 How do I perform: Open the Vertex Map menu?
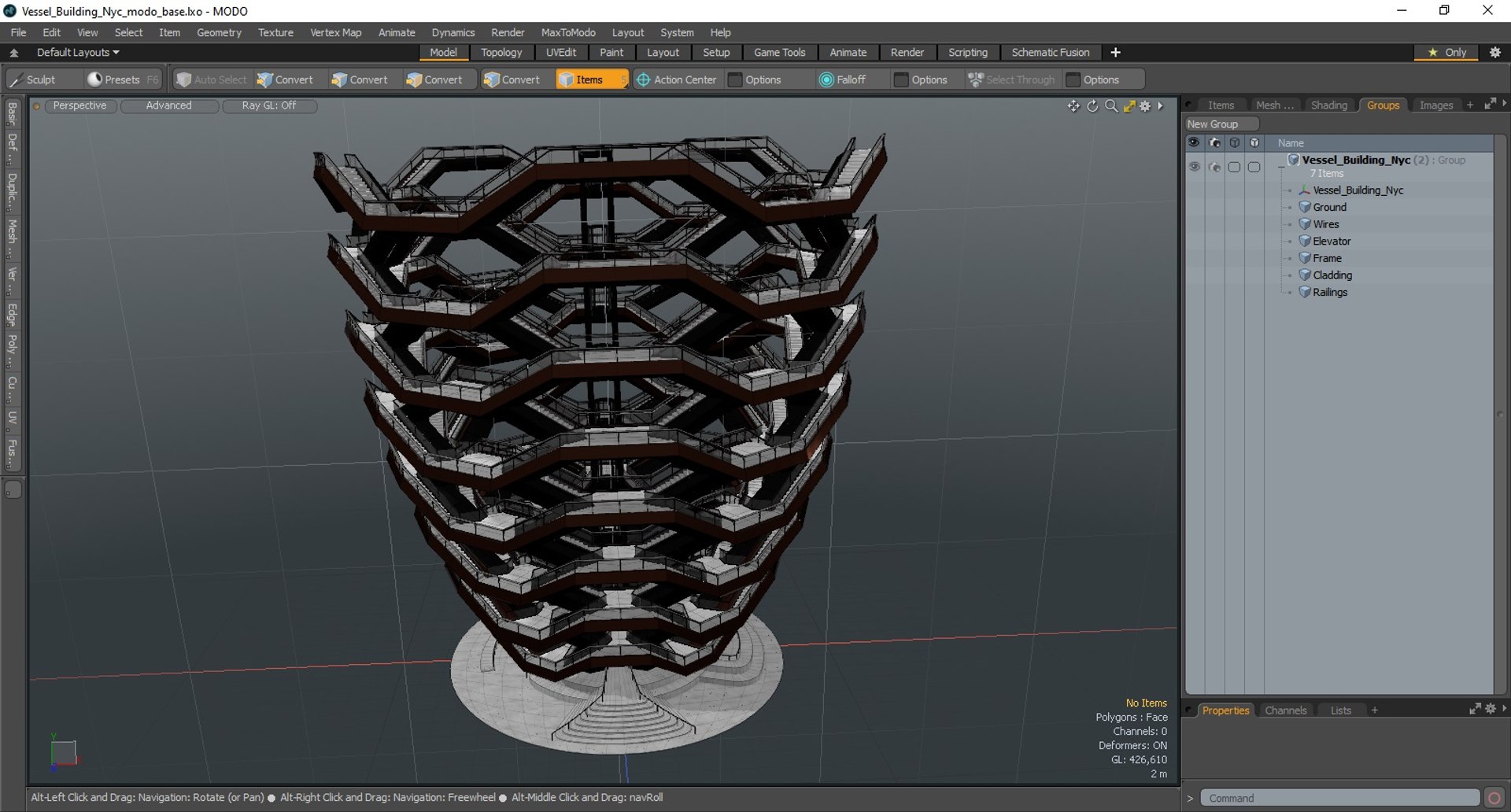pos(335,32)
